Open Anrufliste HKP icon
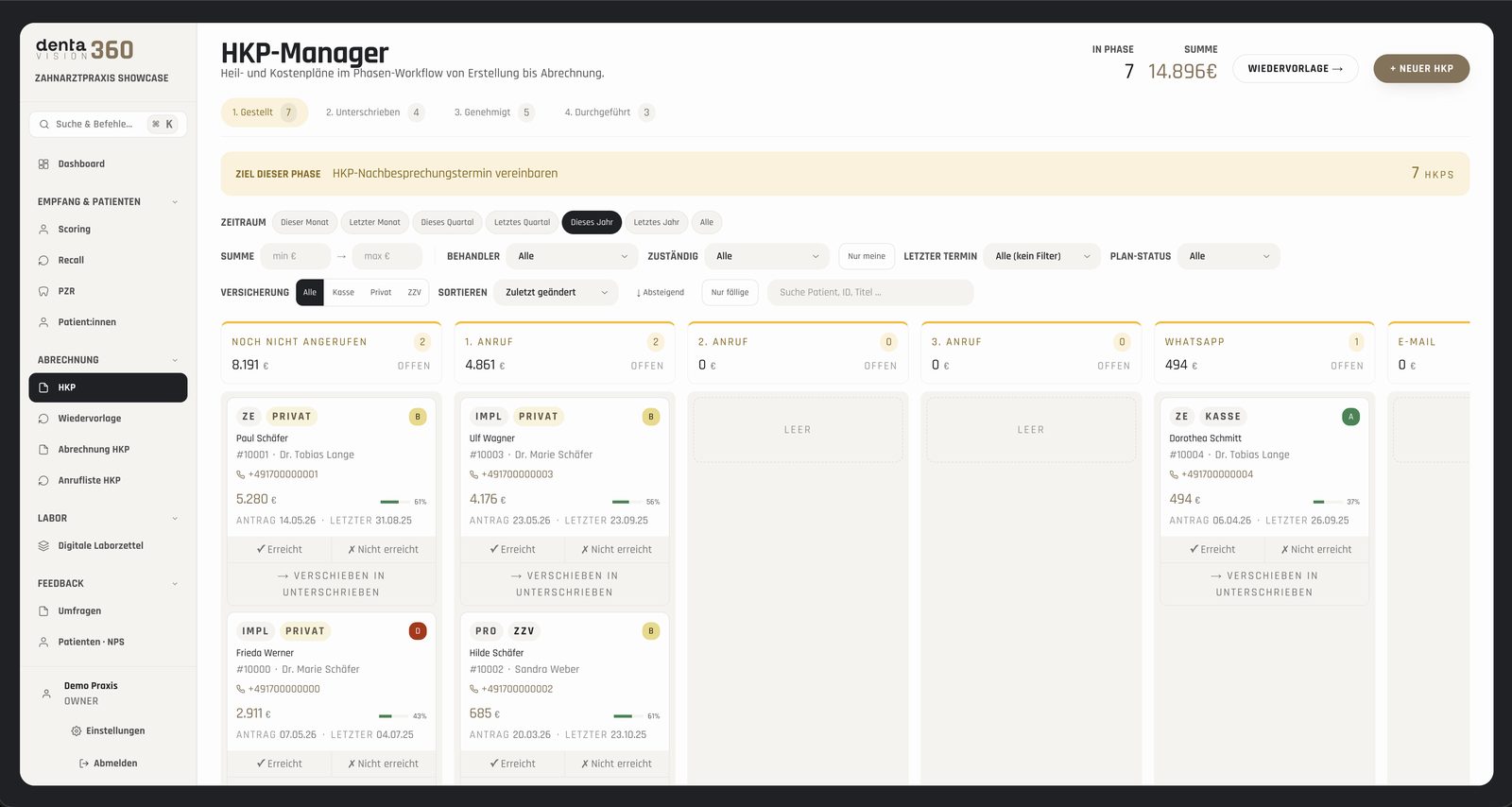The image size is (1512, 807). [x=43, y=481]
